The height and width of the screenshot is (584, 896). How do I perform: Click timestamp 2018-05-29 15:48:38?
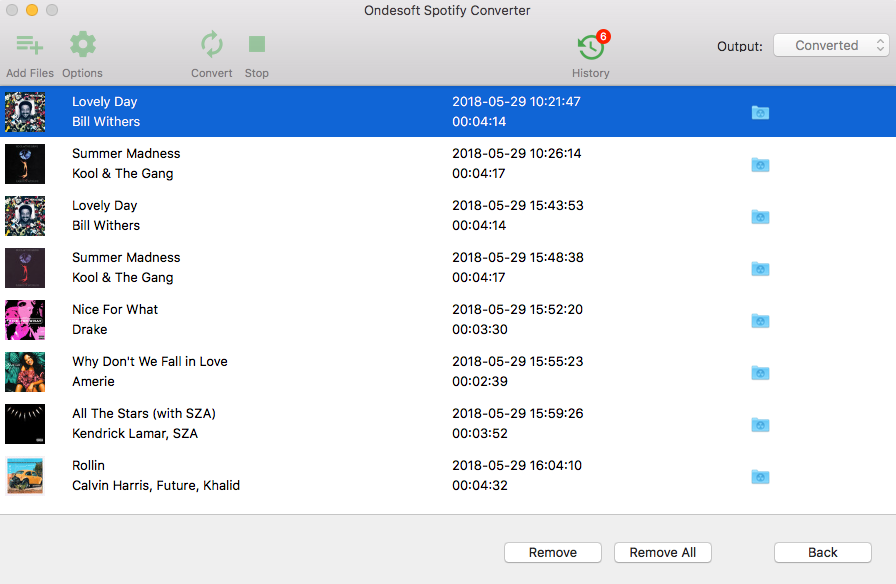click(x=518, y=258)
